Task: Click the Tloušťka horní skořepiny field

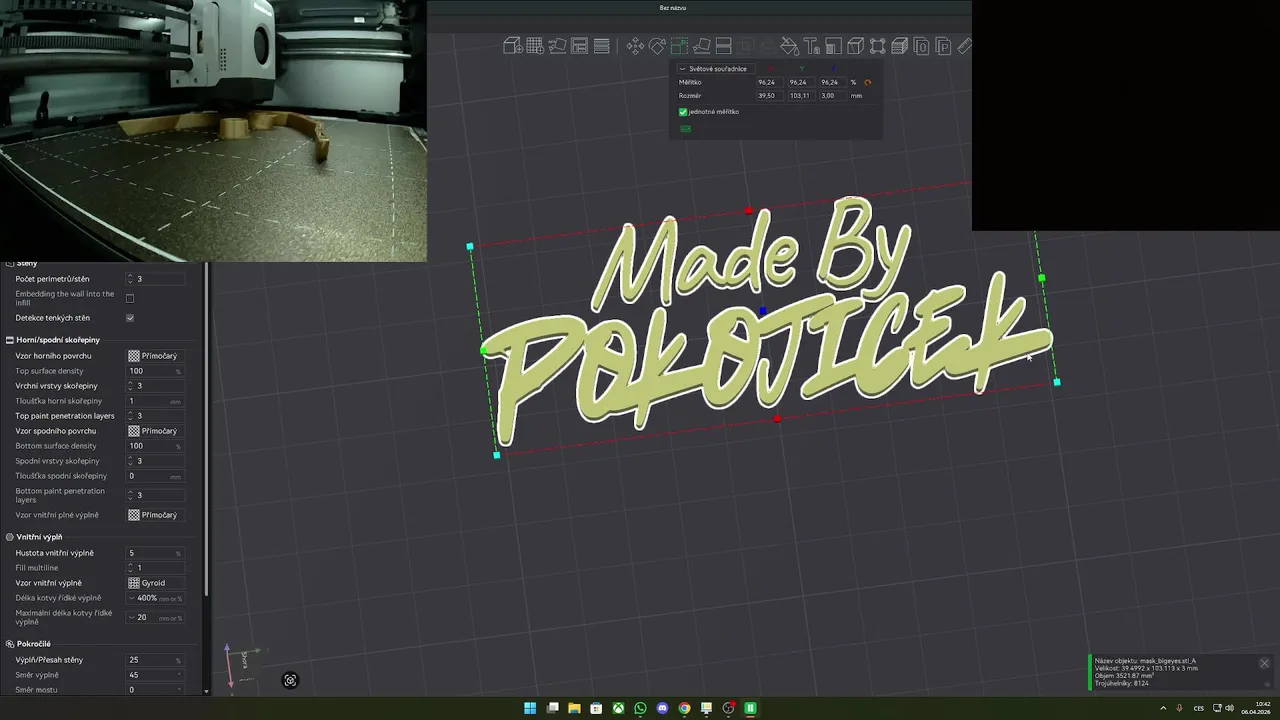Action: point(155,401)
